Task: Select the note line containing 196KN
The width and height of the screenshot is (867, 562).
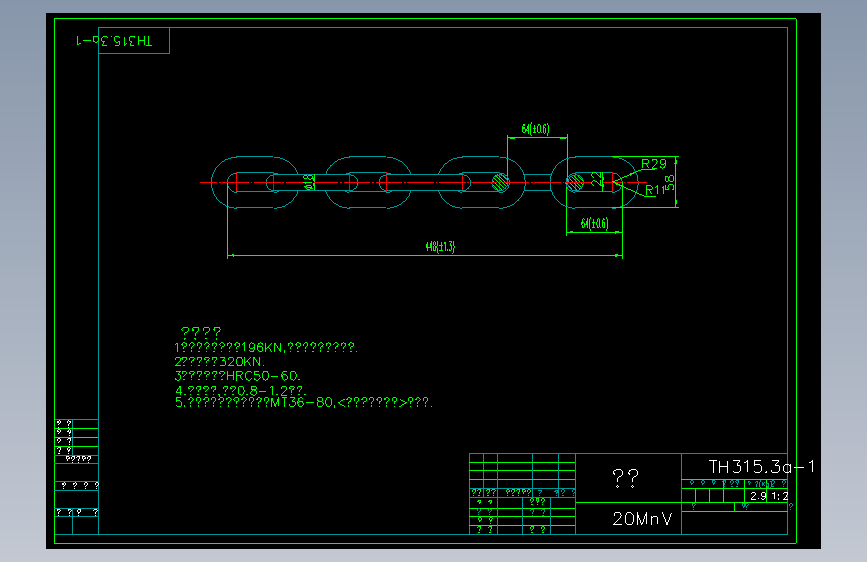Action: (266, 347)
